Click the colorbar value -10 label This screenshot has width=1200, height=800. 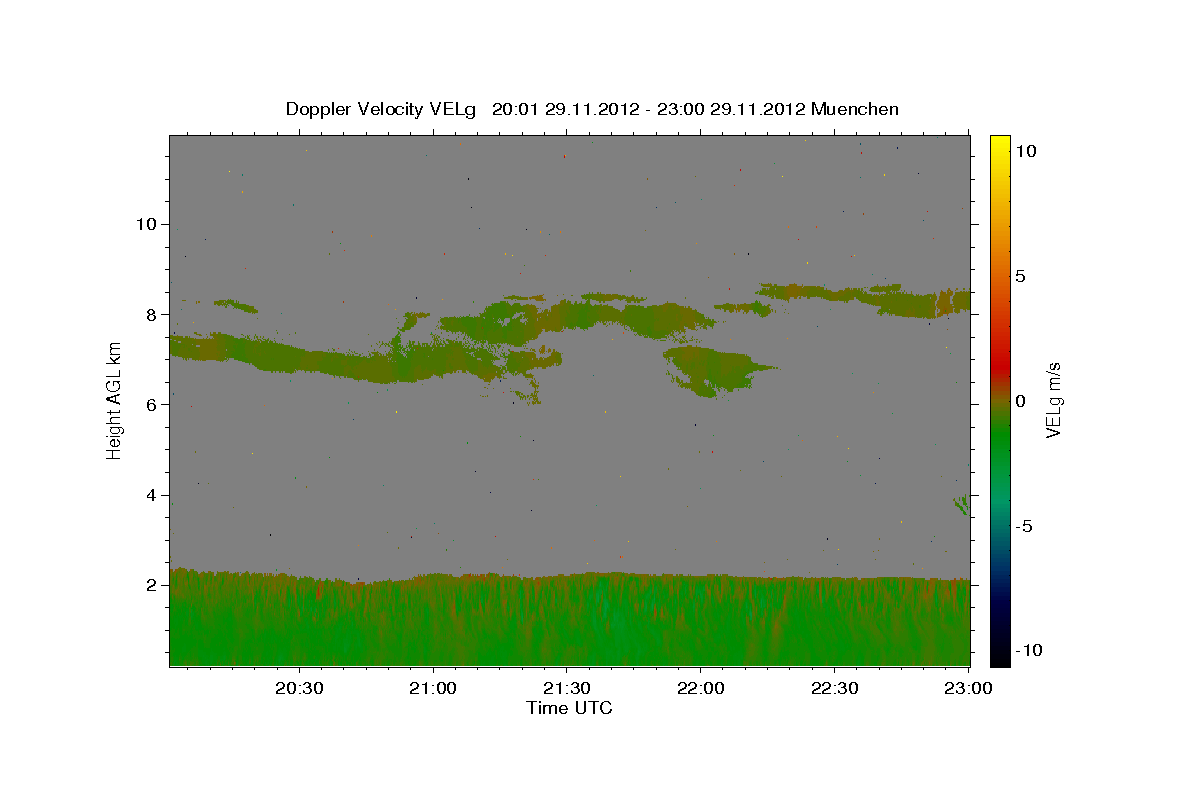[x=1027, y=650]
